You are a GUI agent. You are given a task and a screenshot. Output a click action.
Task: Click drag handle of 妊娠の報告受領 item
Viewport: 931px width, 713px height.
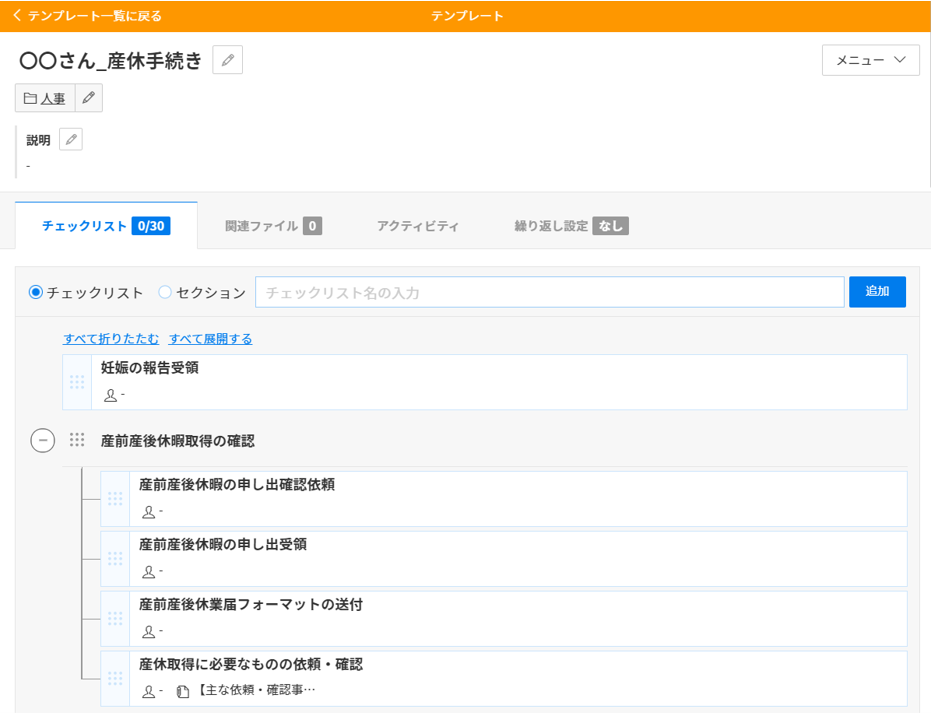tap(77, 382)
